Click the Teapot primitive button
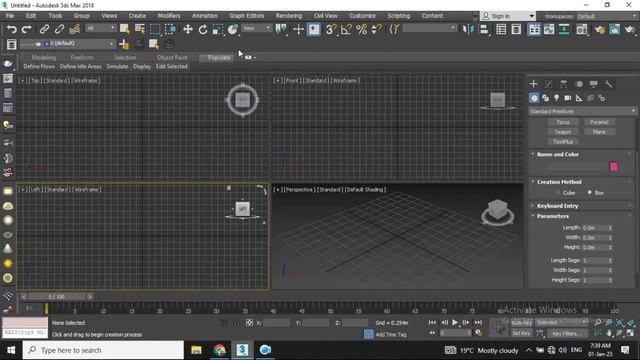640x360 pixels. click(563, 132)
